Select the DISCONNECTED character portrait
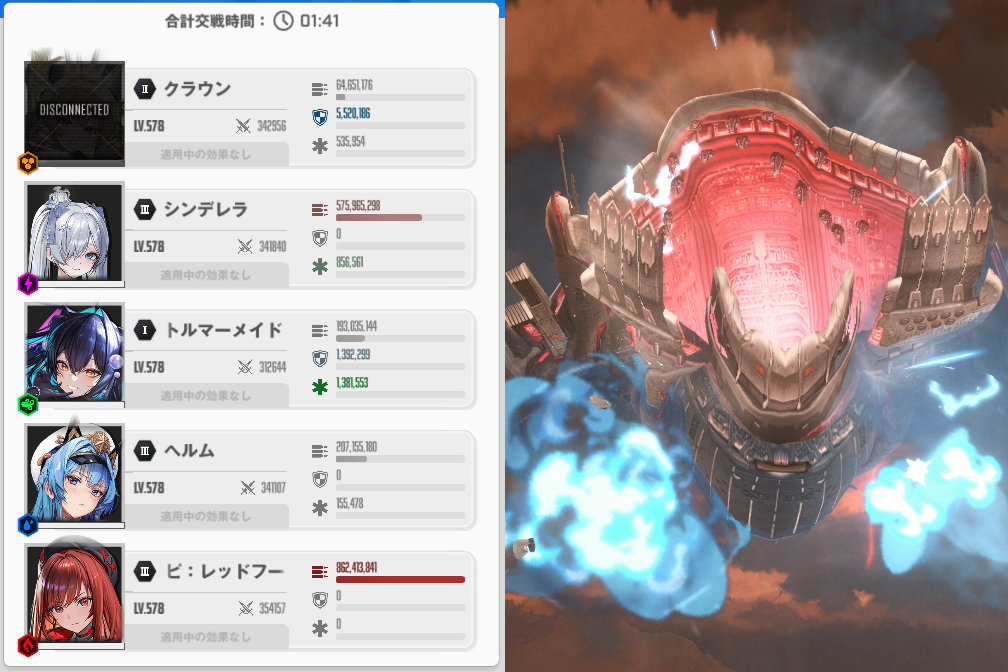Viewport: 1008px width, 672px height. tap(75, 112)
